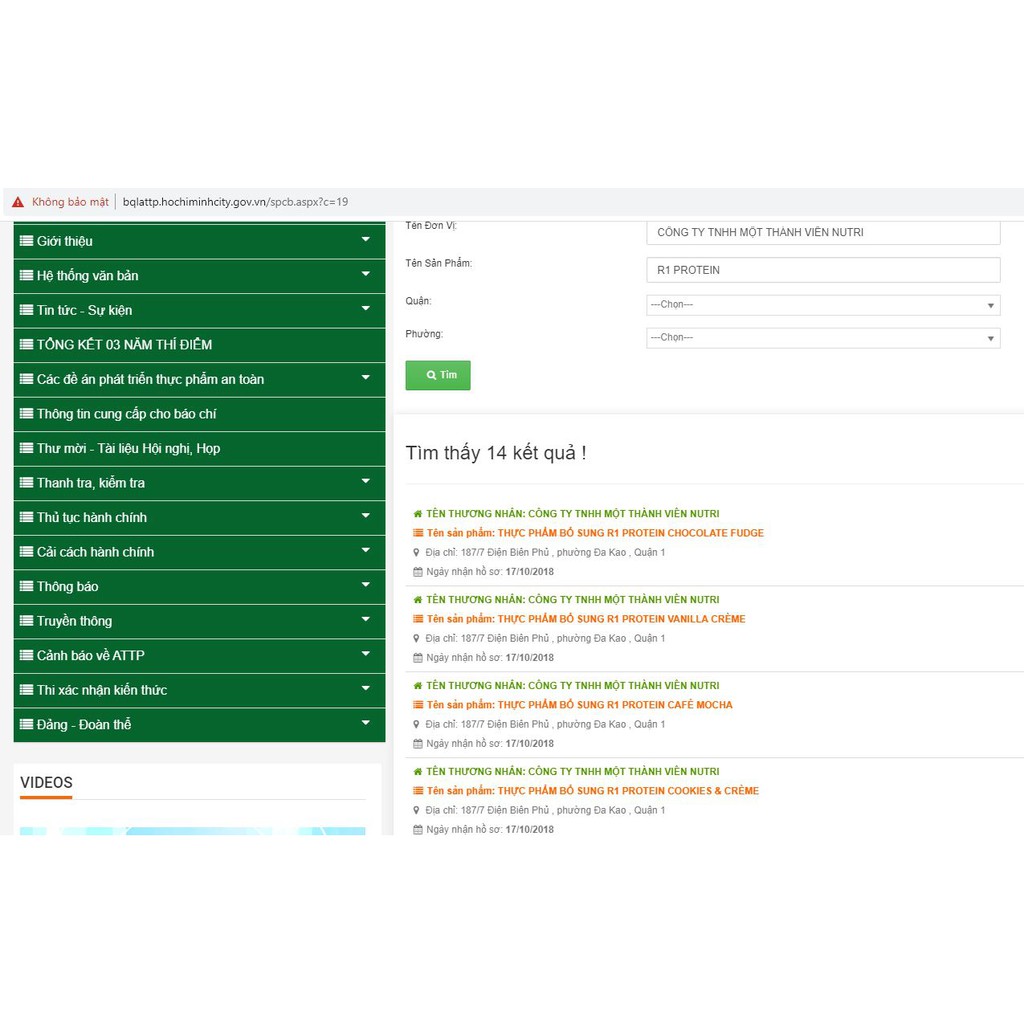Expand the Tin tức - Sự kiện menu arrow
The width and height of the screenshot is (1024, 1024).
(366, 309)
